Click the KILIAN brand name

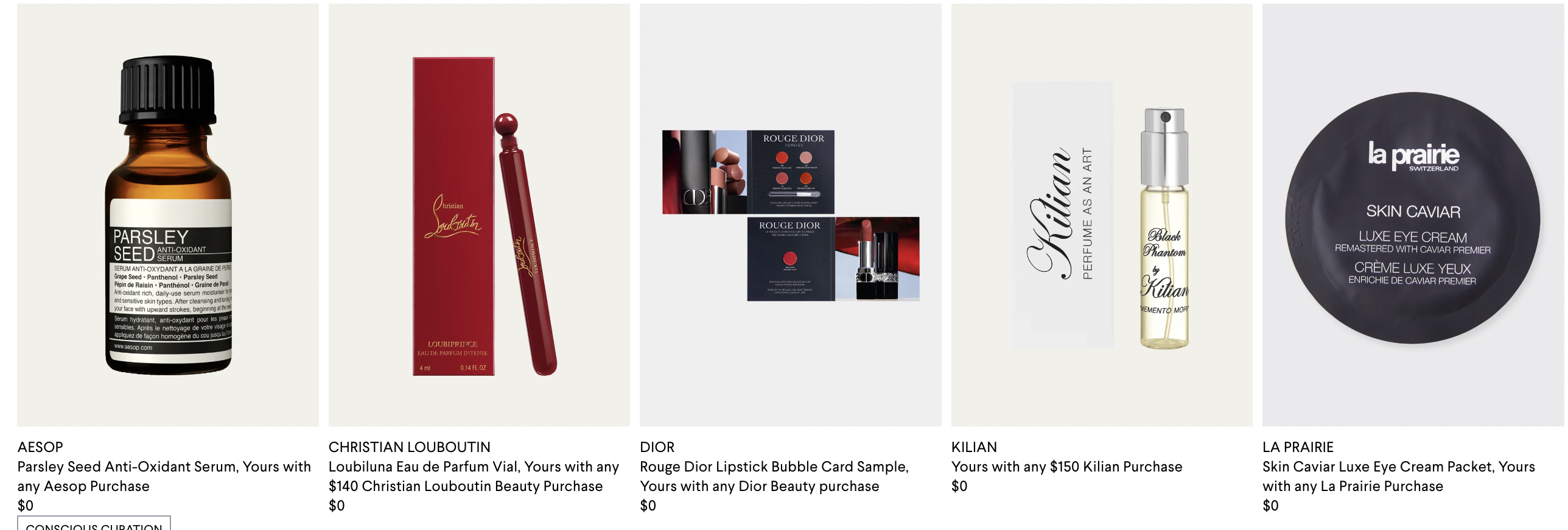[x=974, y=447]
